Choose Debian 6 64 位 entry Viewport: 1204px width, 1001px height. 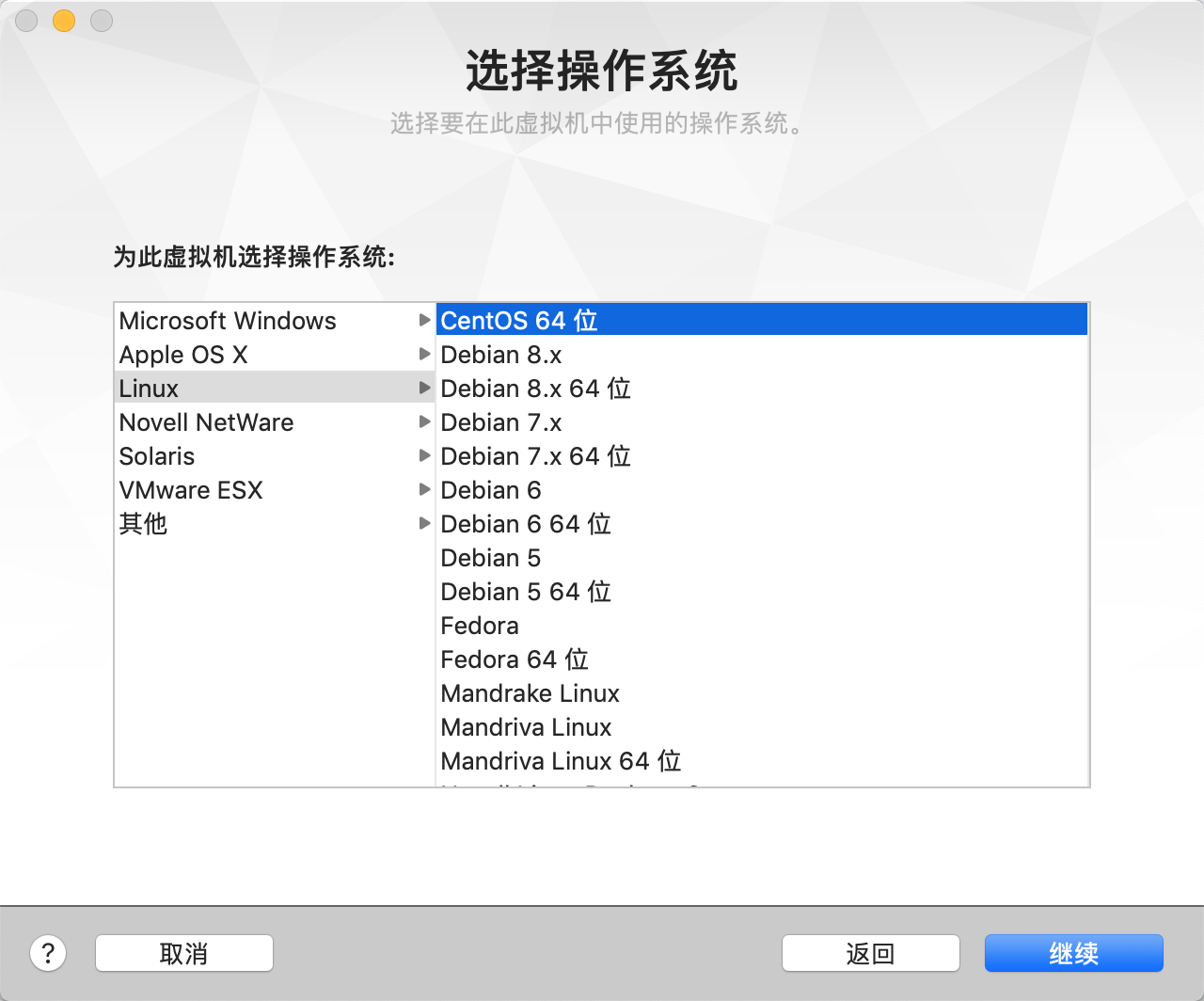coord(762,524)
